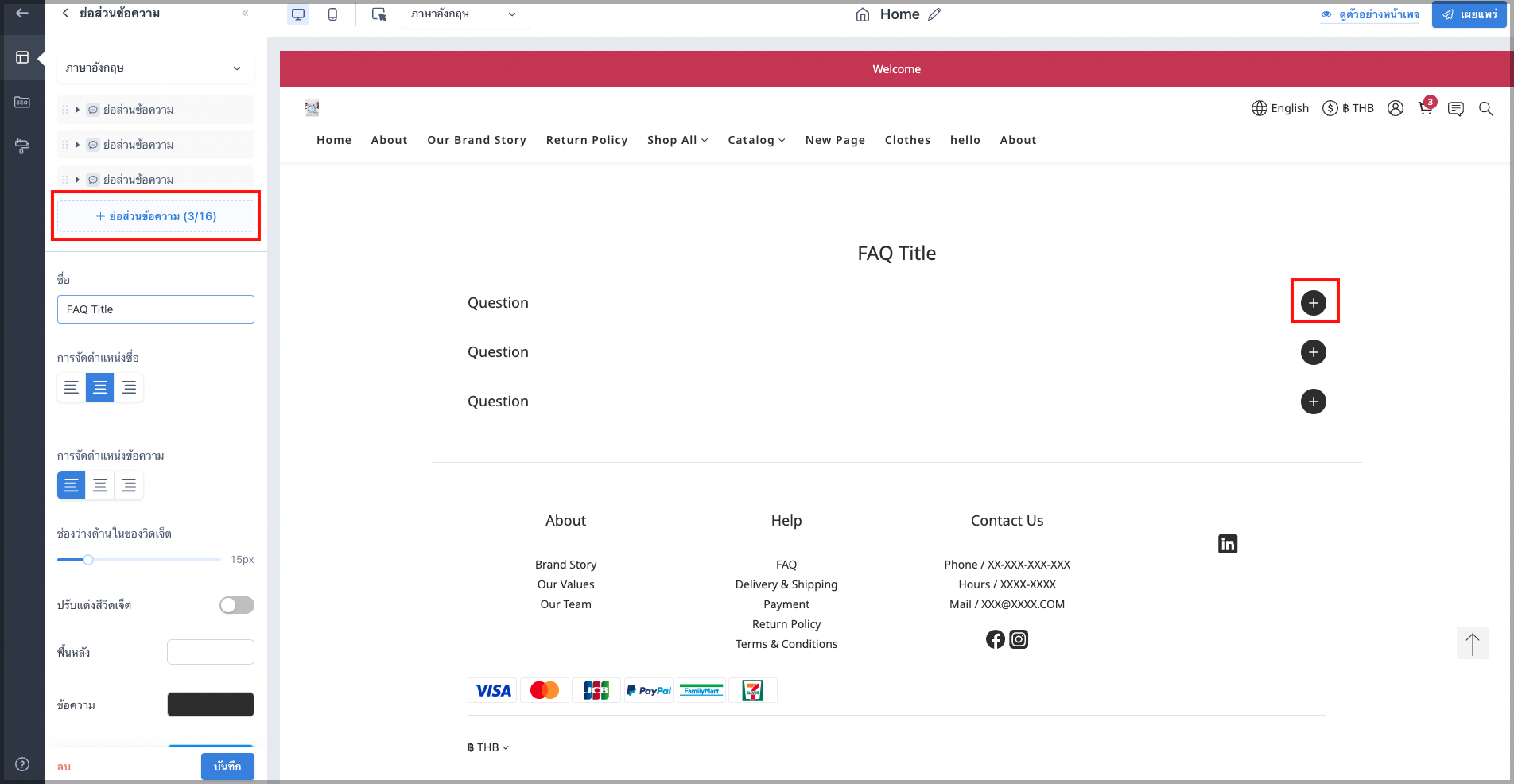Viewport: 1514px width, 784px height.
Task: Click the ลบ delete link
Action: tap(64, 767)
